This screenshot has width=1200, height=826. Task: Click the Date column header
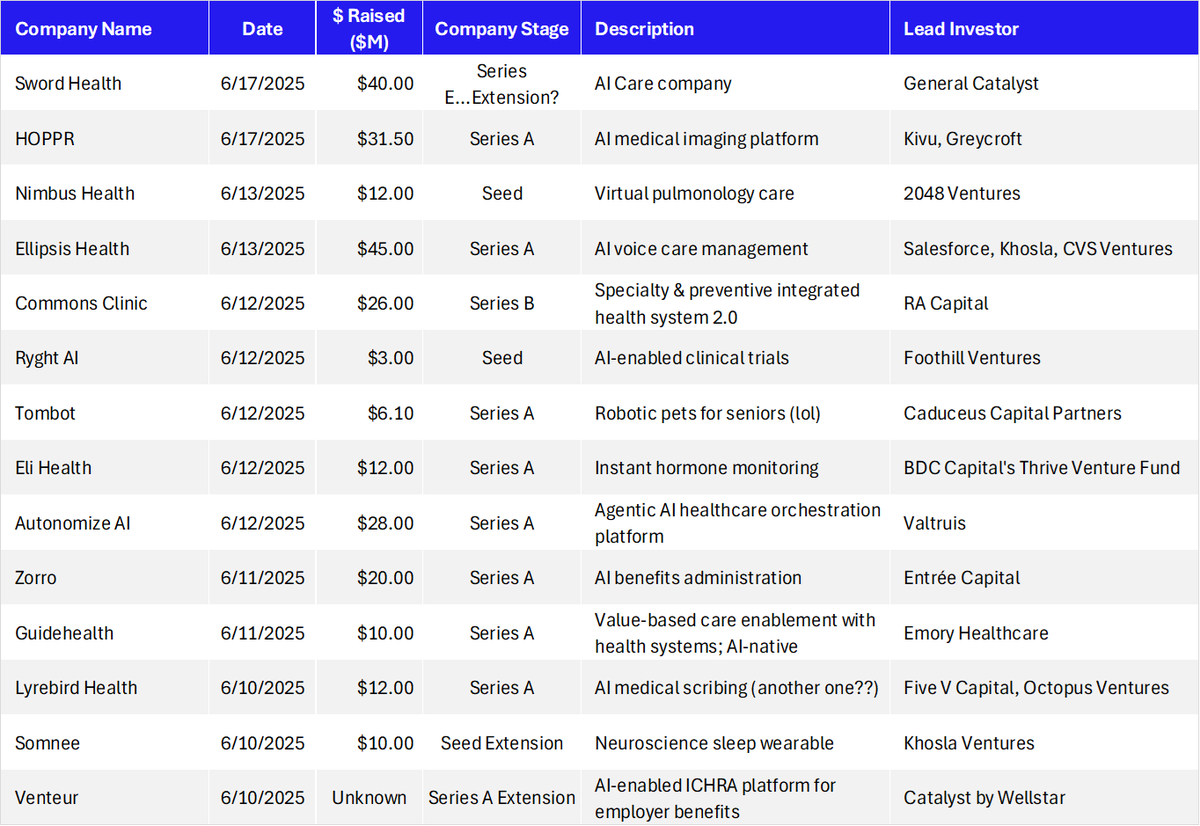coord(263,28)
